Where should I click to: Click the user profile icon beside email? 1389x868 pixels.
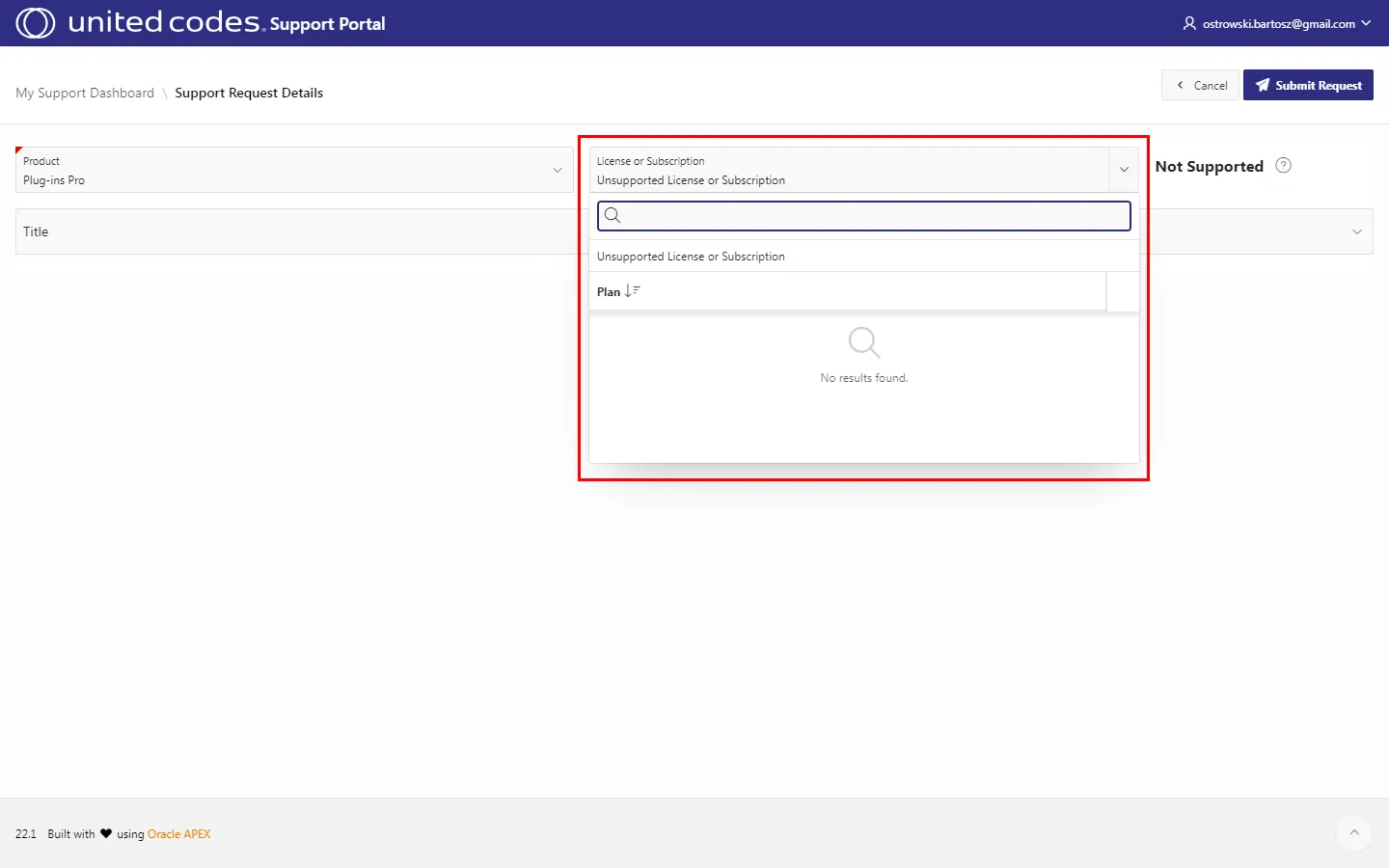coord(1189,23)
